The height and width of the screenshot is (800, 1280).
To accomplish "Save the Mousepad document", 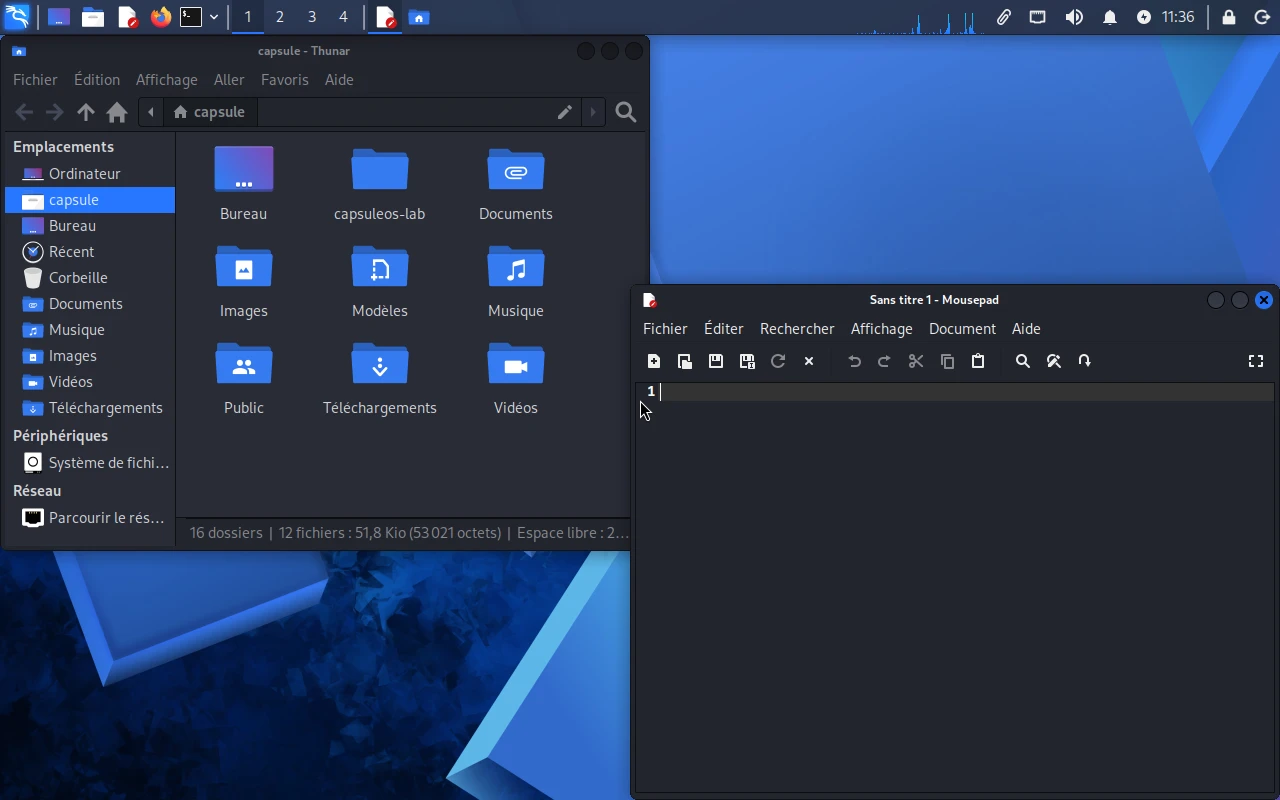I will 716,361.
